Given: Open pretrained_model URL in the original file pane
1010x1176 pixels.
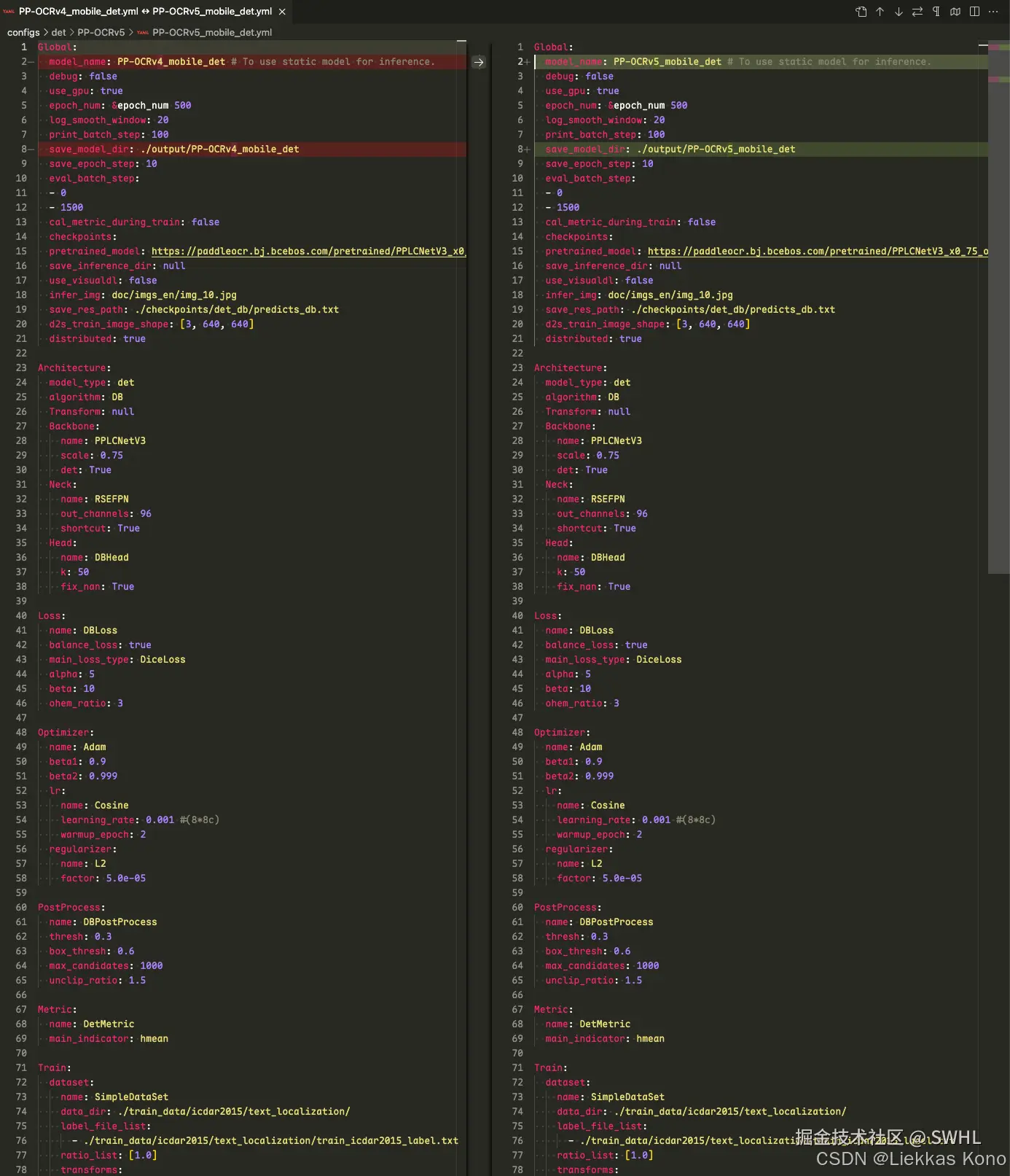Looking at the screenshot, I should click(x=308, y=252).
